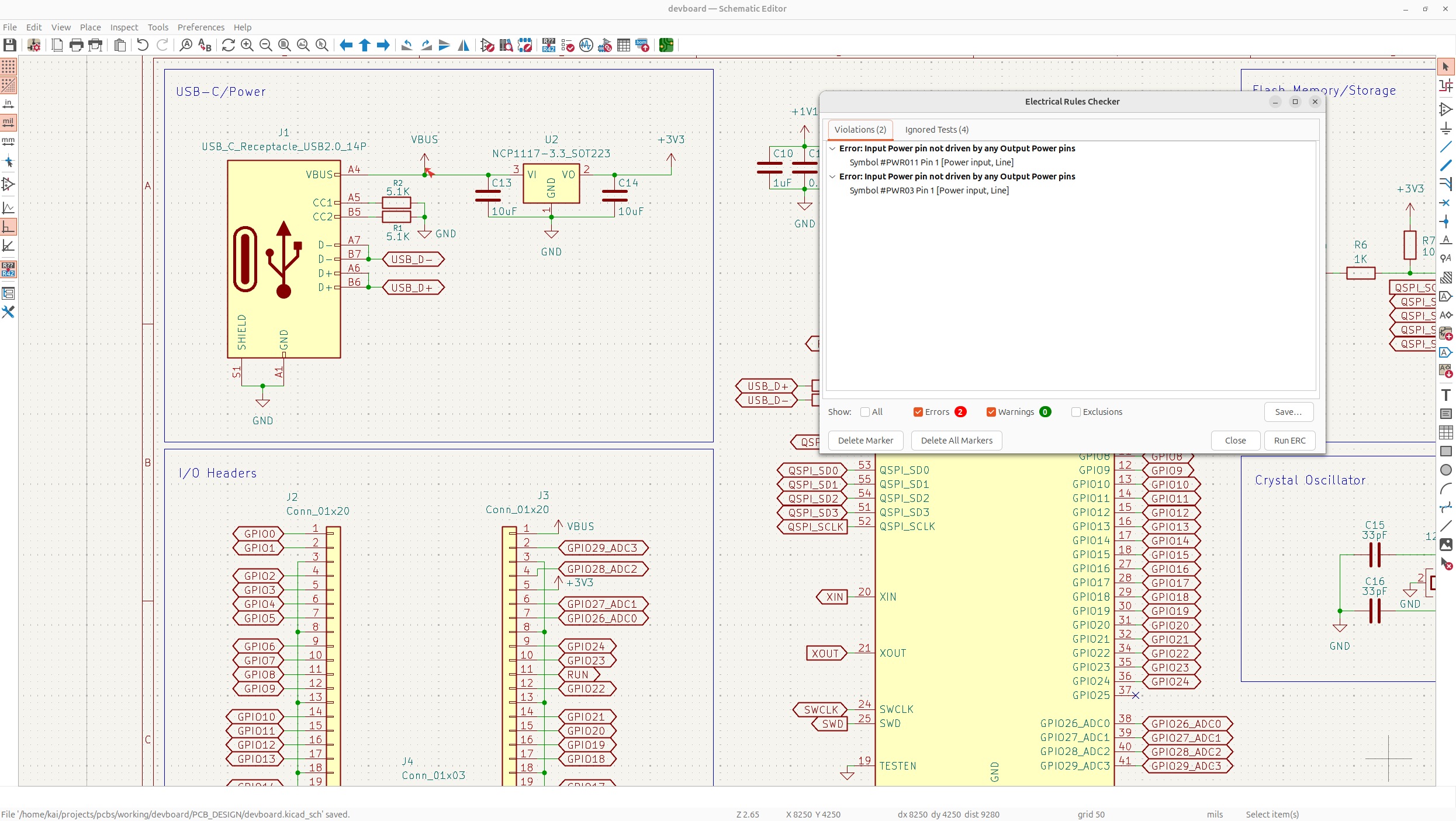Click the Find and Replace icon
This screenshot has height=821, width=1456.
click(x=205, y=45)
